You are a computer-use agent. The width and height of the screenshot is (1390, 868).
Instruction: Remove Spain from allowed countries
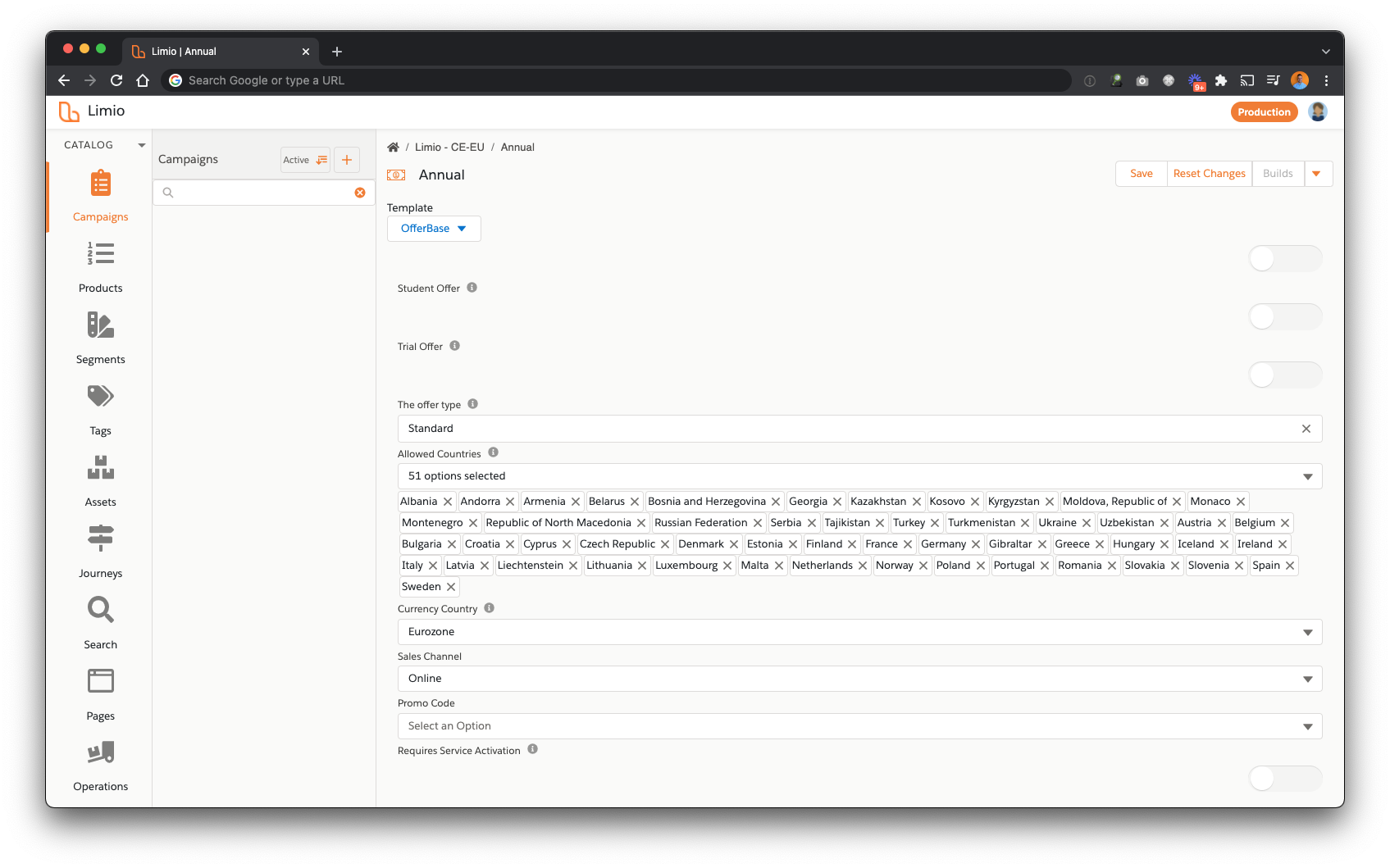[x=1290, y=566]
